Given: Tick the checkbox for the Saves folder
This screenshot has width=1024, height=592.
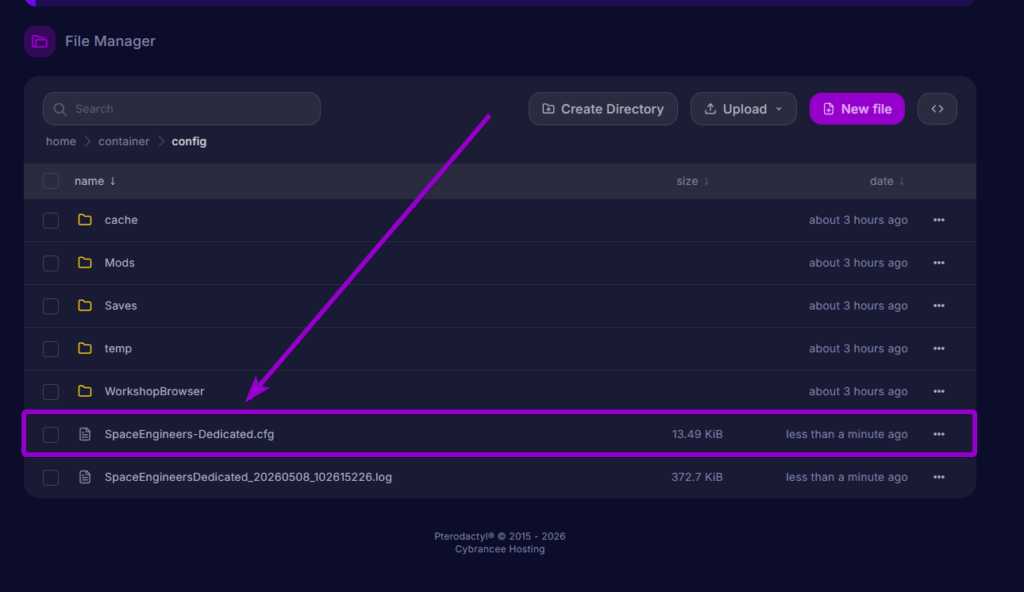Looking at the screenshot, I should 50,306.
